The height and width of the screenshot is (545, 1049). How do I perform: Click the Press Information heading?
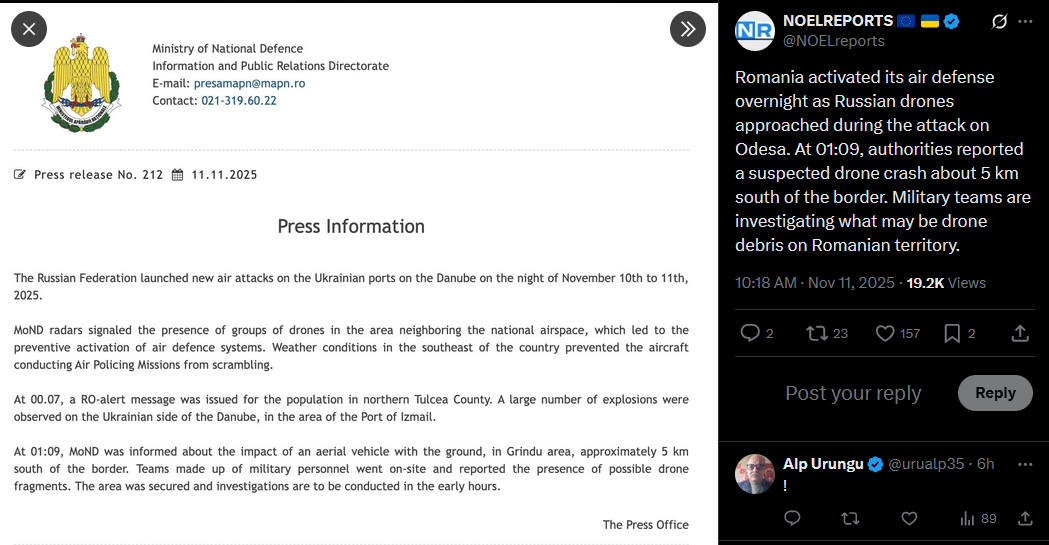pos(351,227)
